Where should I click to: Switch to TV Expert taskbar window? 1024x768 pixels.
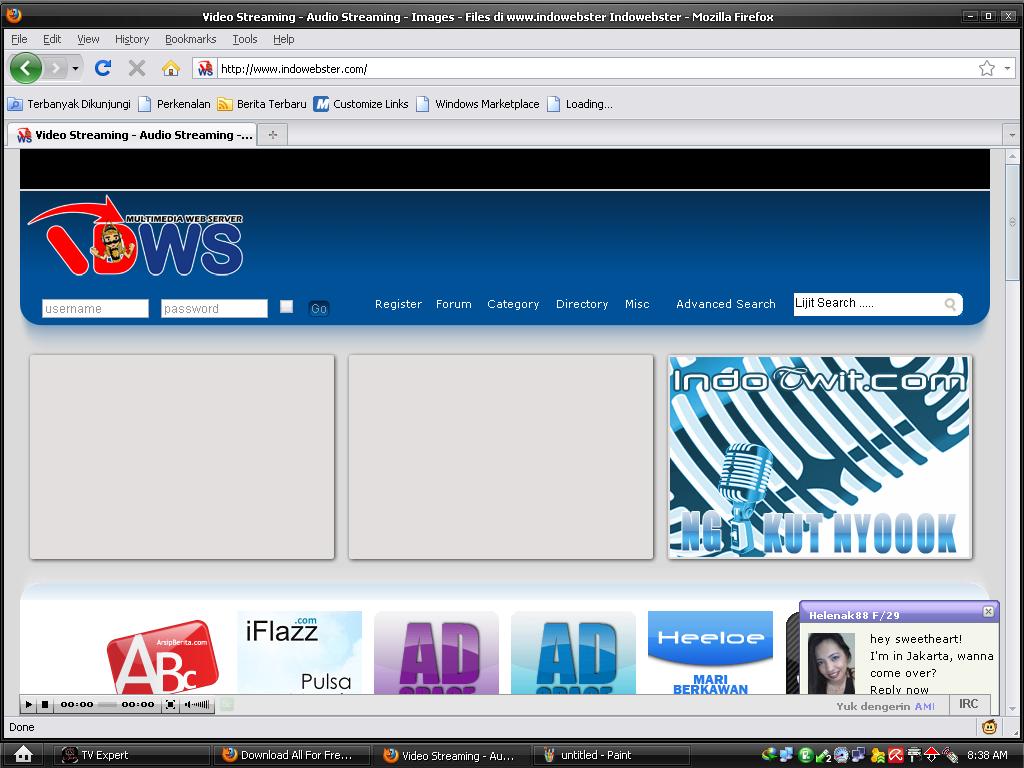click(133, 756)
